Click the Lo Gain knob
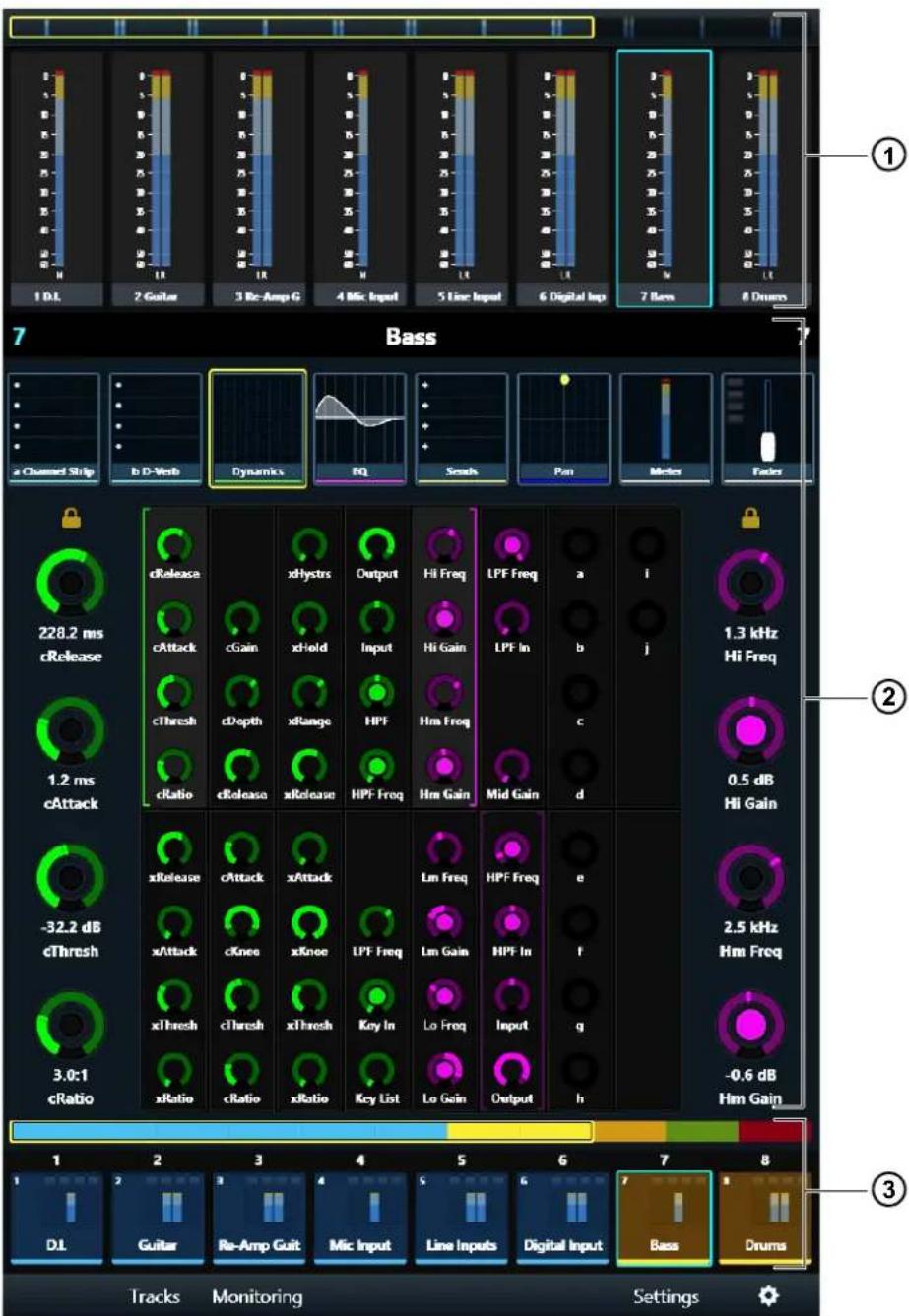Screen dimensions: 909x1316 pos(443,1070)
